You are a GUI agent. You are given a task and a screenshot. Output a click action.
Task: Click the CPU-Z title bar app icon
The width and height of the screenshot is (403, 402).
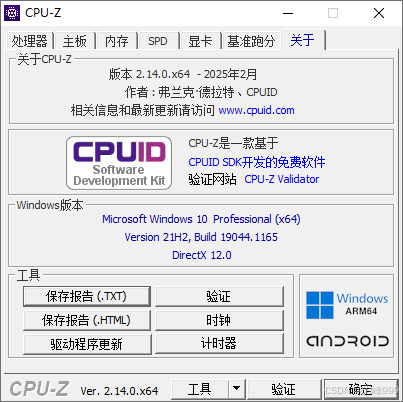12,13
